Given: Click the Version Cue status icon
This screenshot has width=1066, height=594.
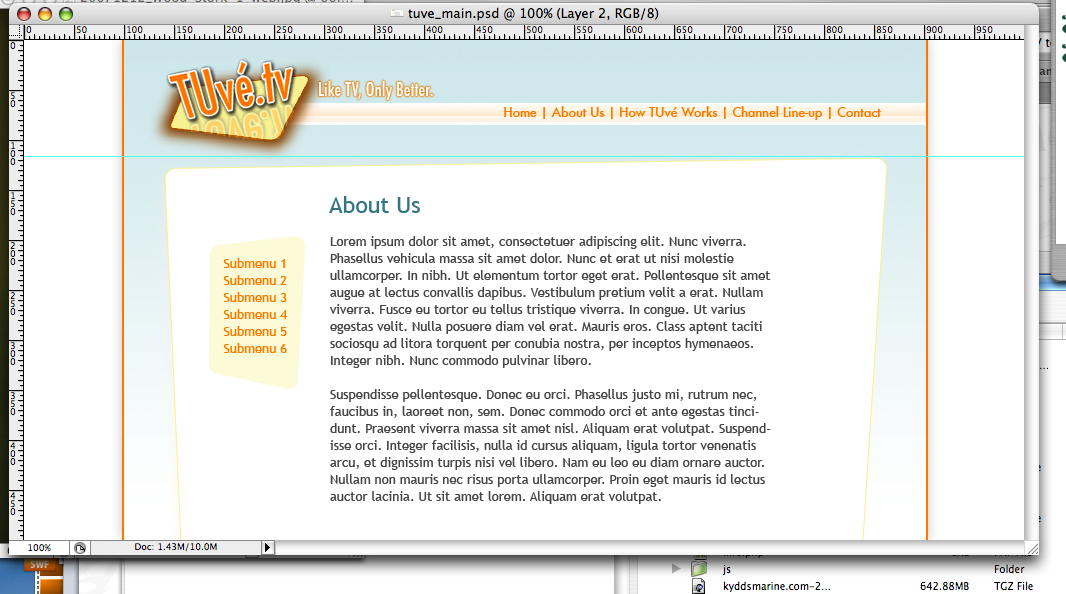Looking at the screenshot, I should (80, 548).
